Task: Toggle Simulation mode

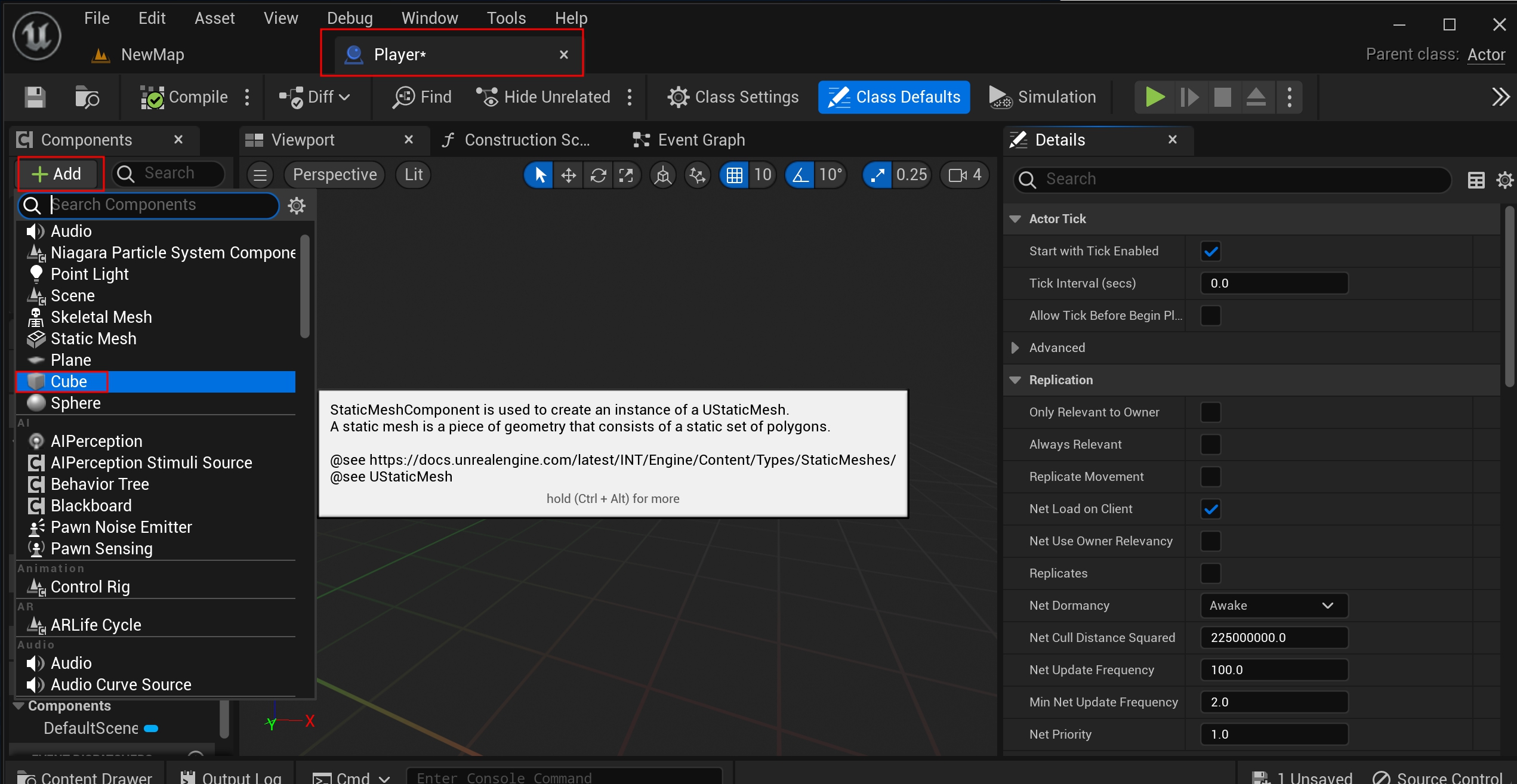Action: click(1042, 97)
